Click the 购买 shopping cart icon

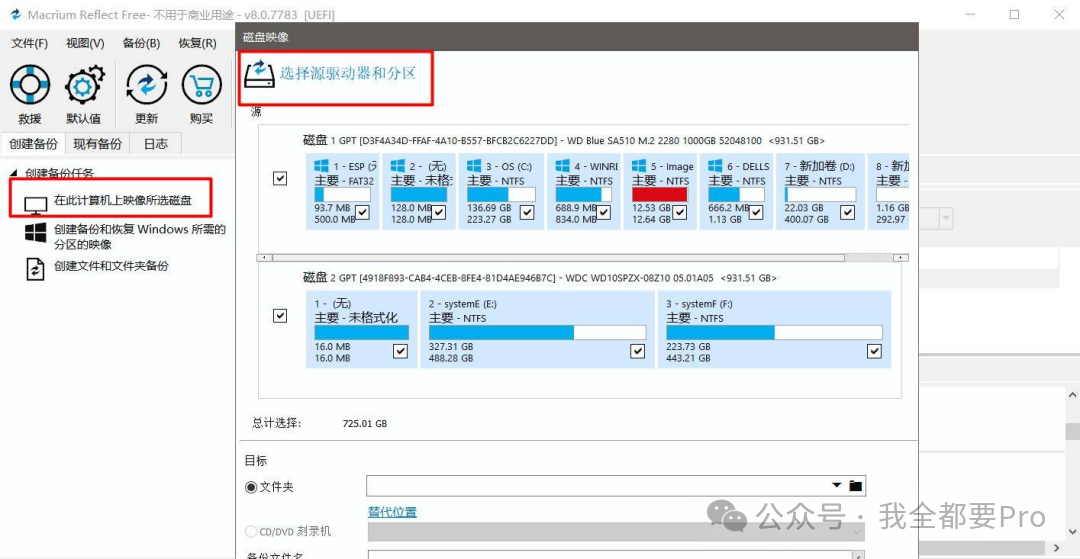[x=201, y=86]
